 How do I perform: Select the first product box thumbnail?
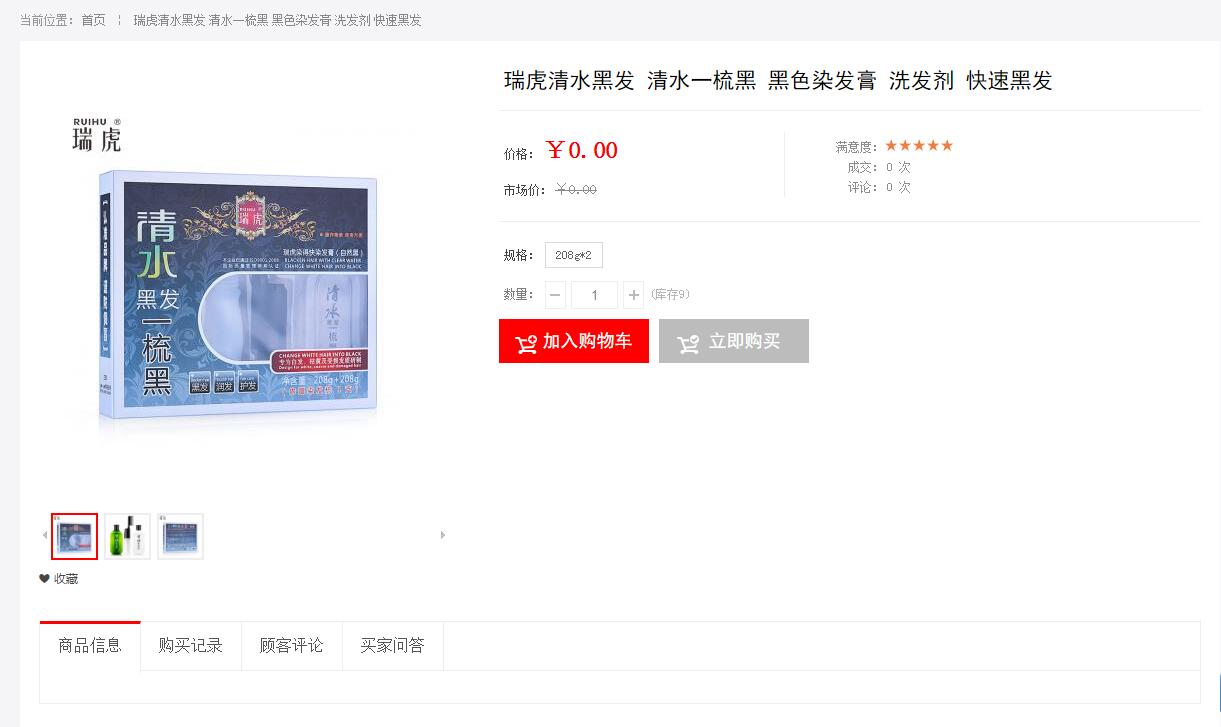click(75, 536)
